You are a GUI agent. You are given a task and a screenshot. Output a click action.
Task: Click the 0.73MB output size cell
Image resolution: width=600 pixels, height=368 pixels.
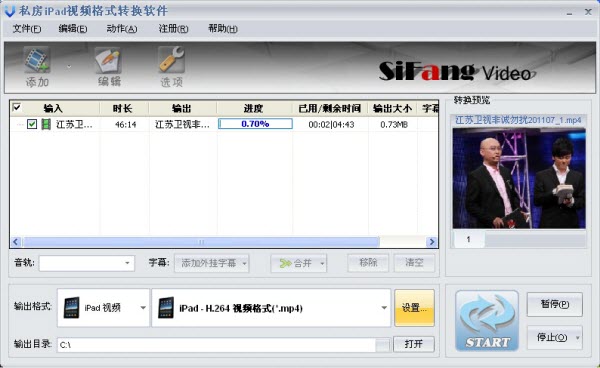[394, 124]
